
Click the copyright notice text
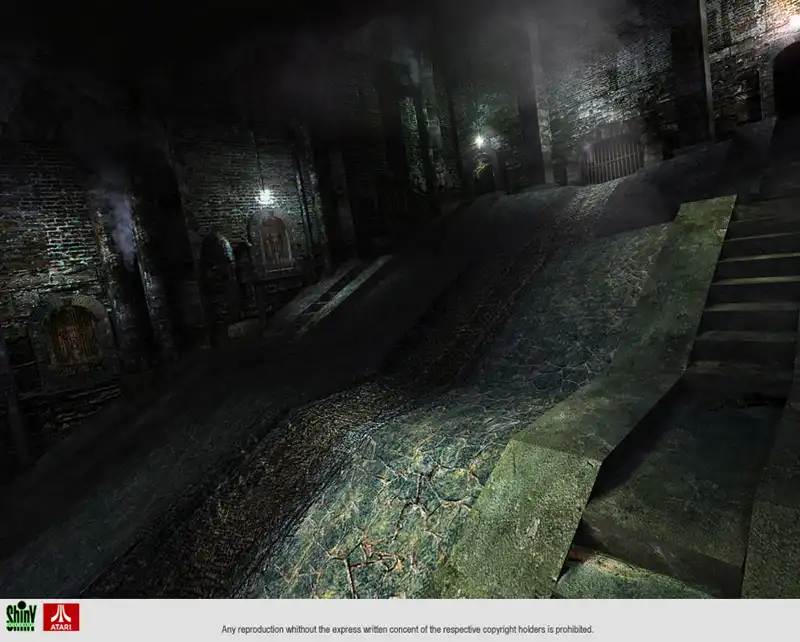pos(407,629)
